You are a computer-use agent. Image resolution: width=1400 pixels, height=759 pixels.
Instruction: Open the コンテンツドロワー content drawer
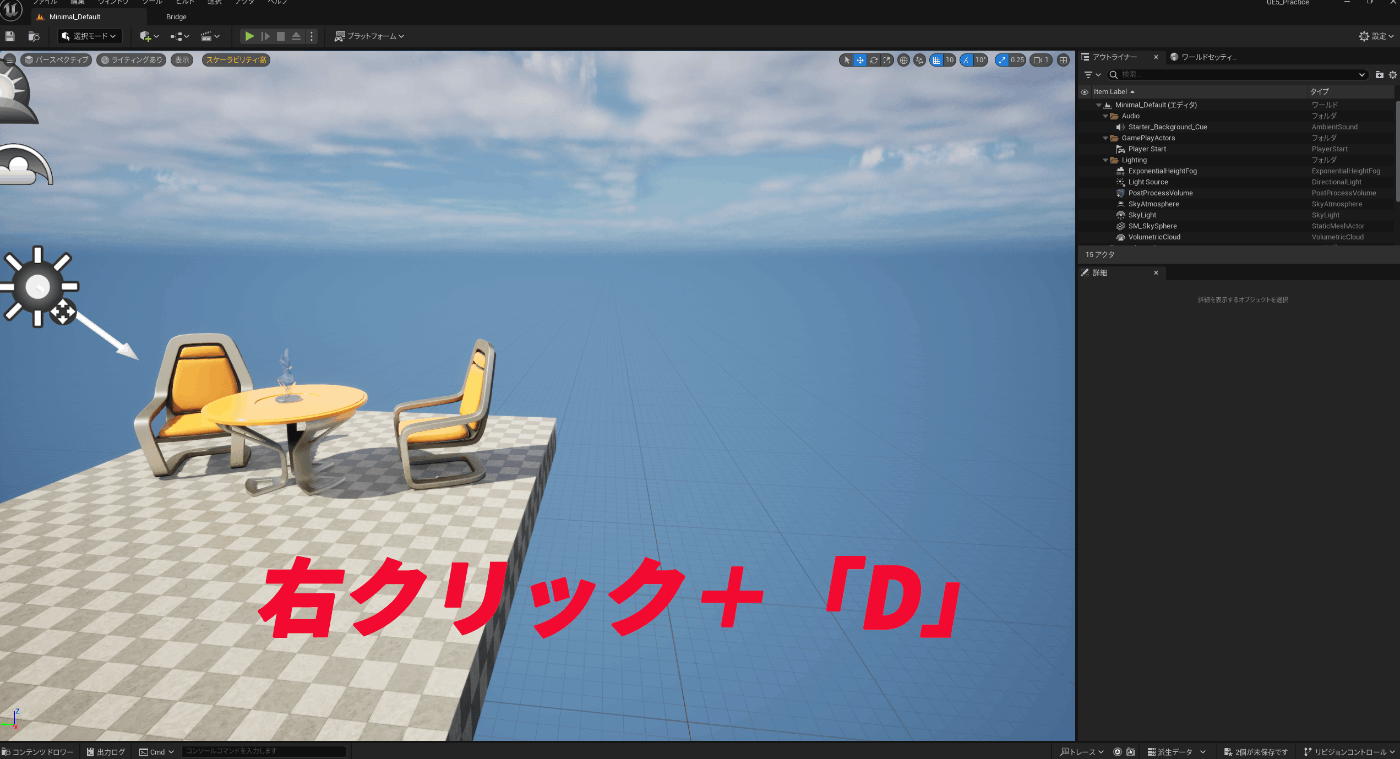pos(38,751)
